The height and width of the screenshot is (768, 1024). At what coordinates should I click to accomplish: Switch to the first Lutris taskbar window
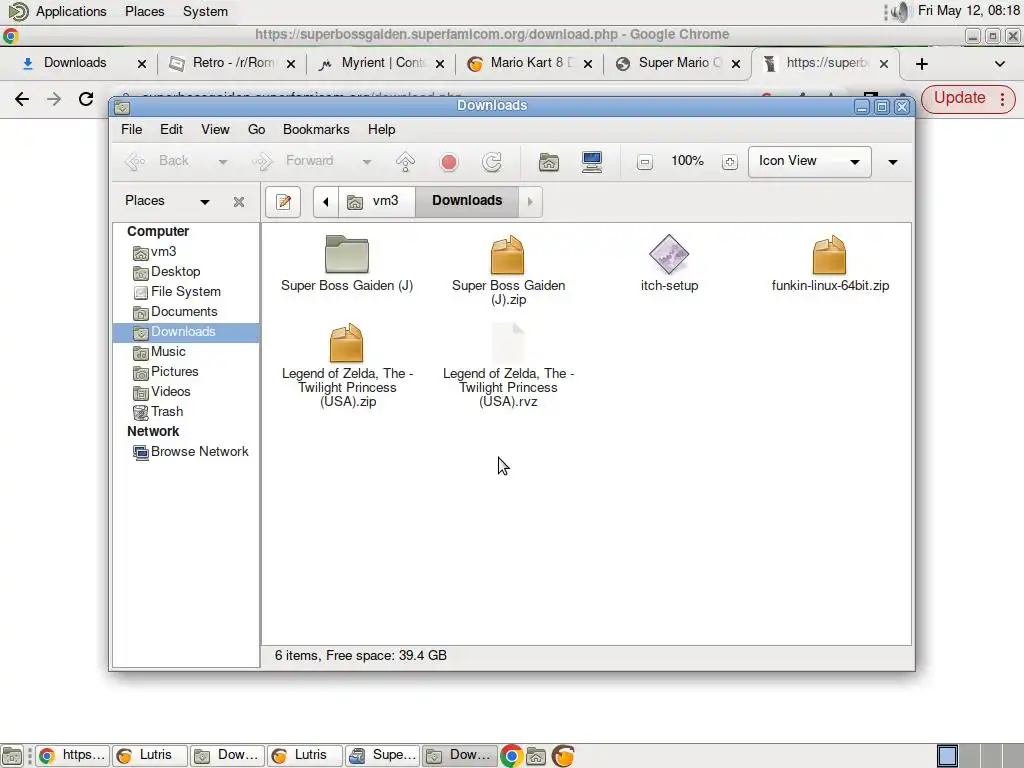pyautogui.click(x=150, y=756)
